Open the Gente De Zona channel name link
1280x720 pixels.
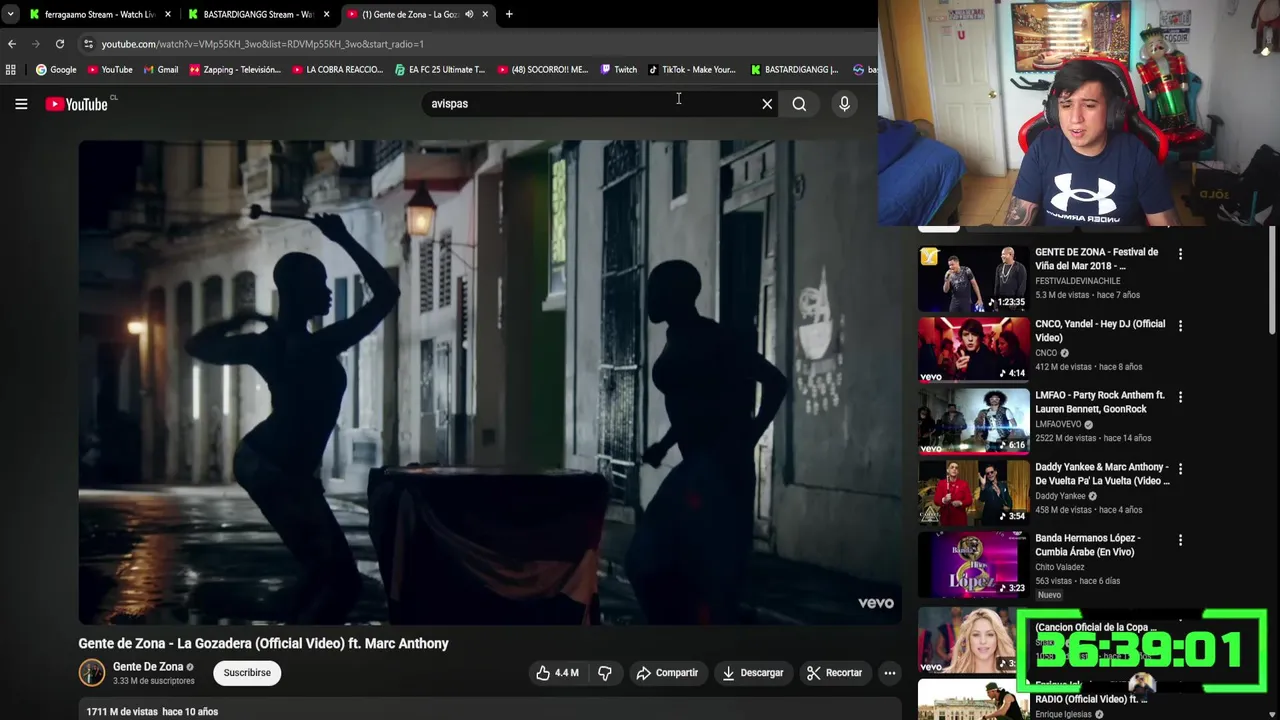pyautogui.click(x=148, y=667)
